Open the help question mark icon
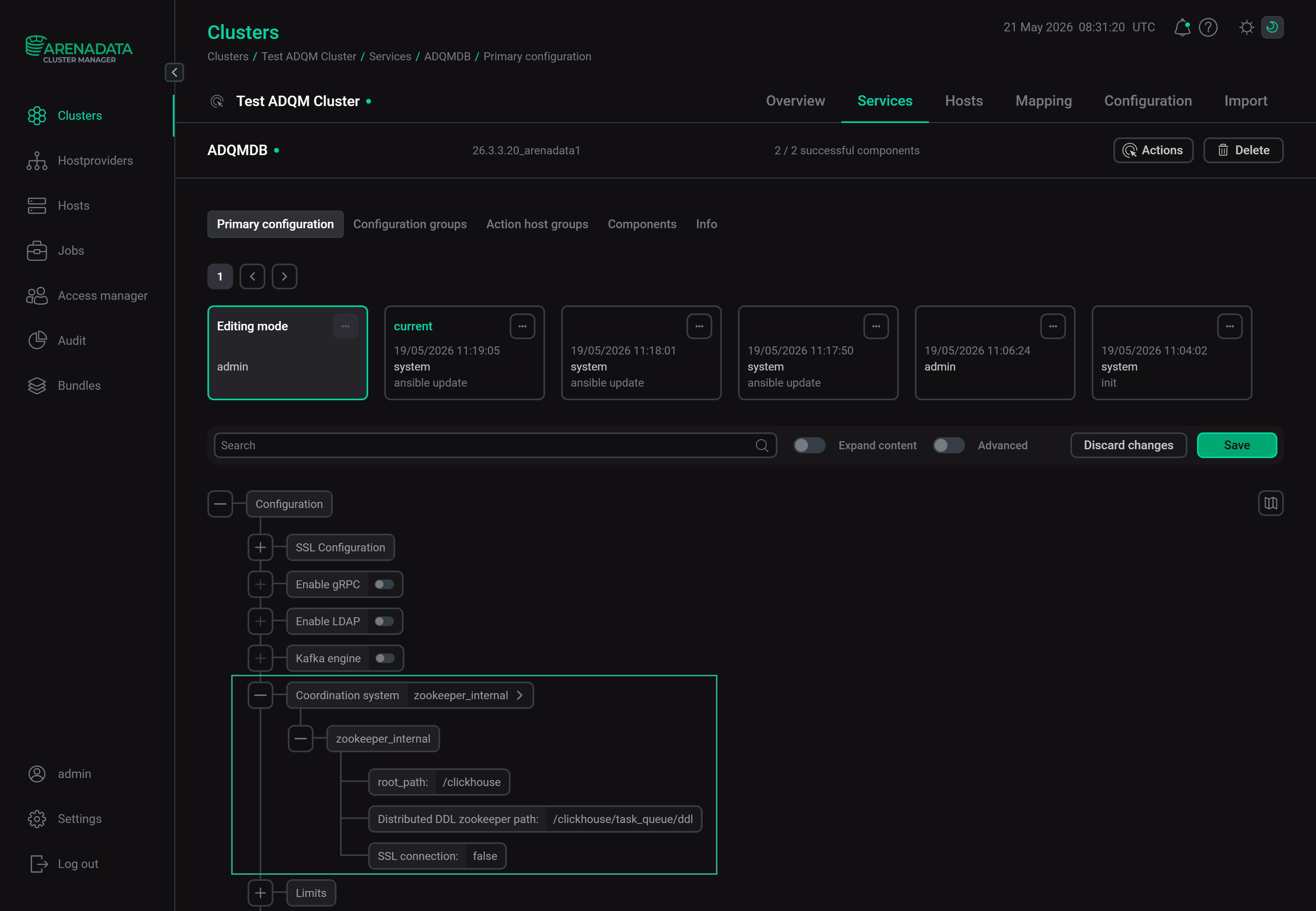 tap(1208, 27)
